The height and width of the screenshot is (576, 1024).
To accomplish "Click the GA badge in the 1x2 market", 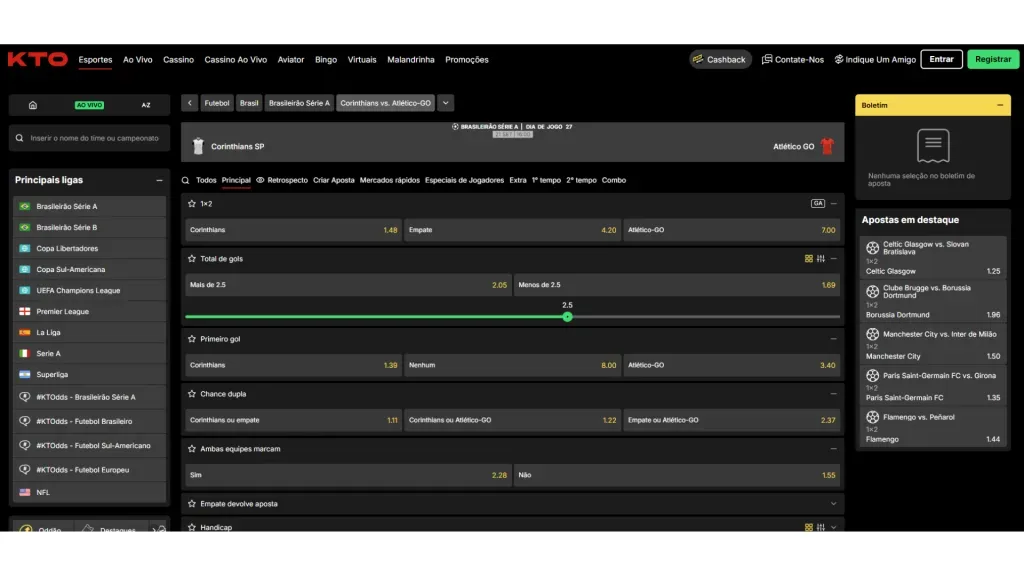I will (x=818, y=204).
